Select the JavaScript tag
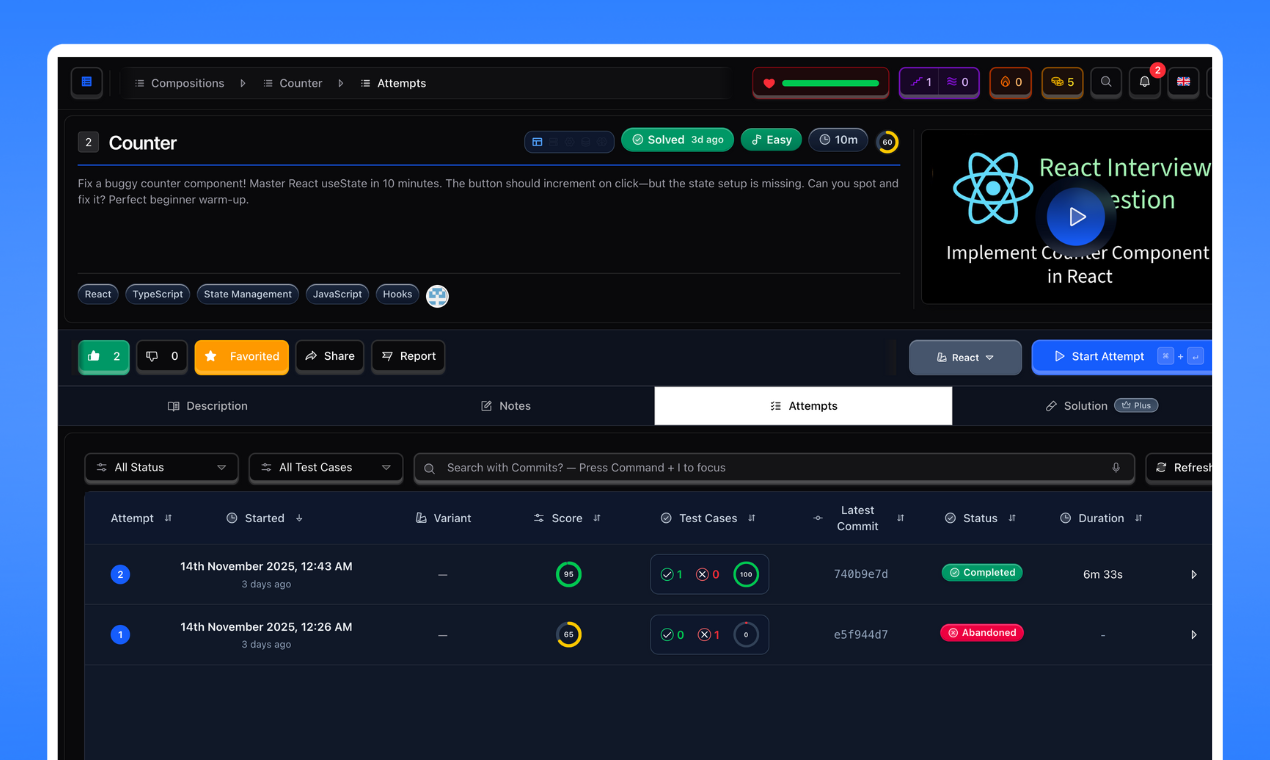1270x760 pixels. pyautogui.click(x=337, y=294)
